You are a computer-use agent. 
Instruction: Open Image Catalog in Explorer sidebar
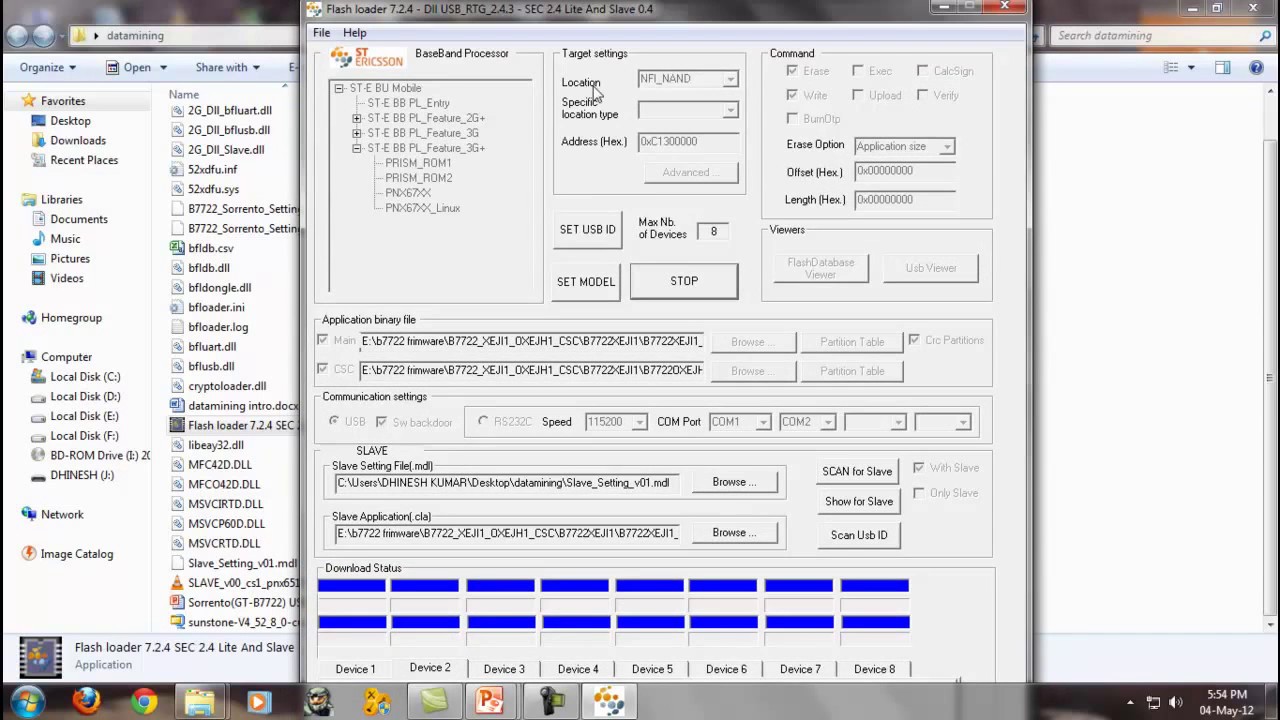pyautogui.click(x=77, y=554)
